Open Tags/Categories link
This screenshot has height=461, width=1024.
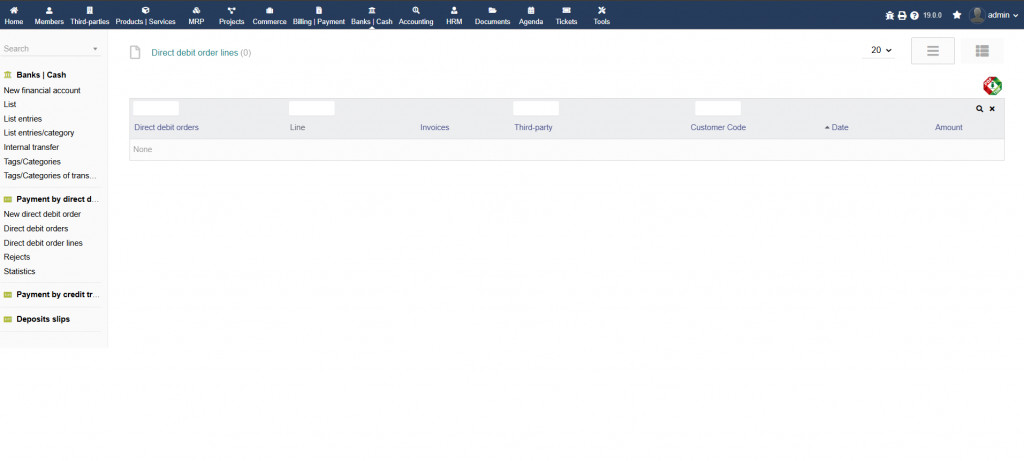pos(32,161)
